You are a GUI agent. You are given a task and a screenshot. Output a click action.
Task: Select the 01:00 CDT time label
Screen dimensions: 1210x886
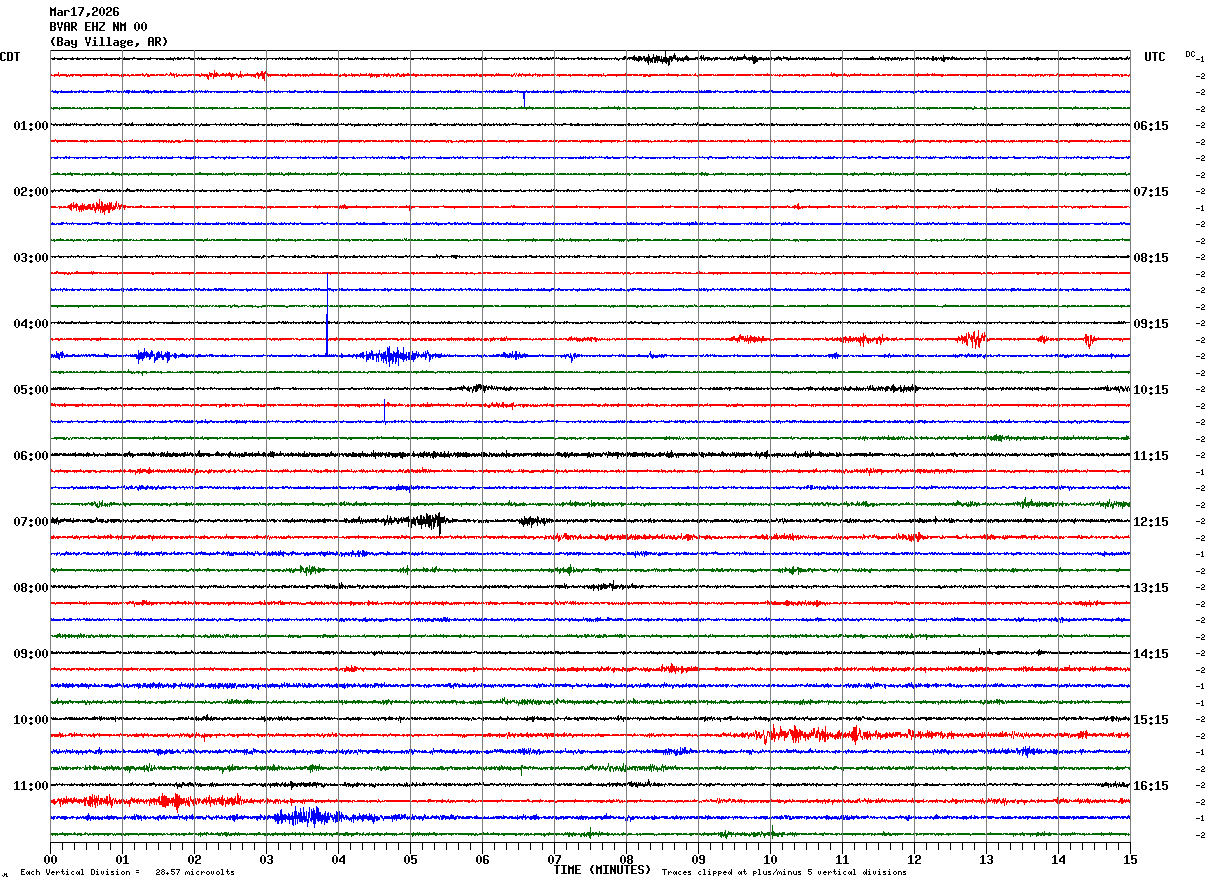tap(30, 126)
